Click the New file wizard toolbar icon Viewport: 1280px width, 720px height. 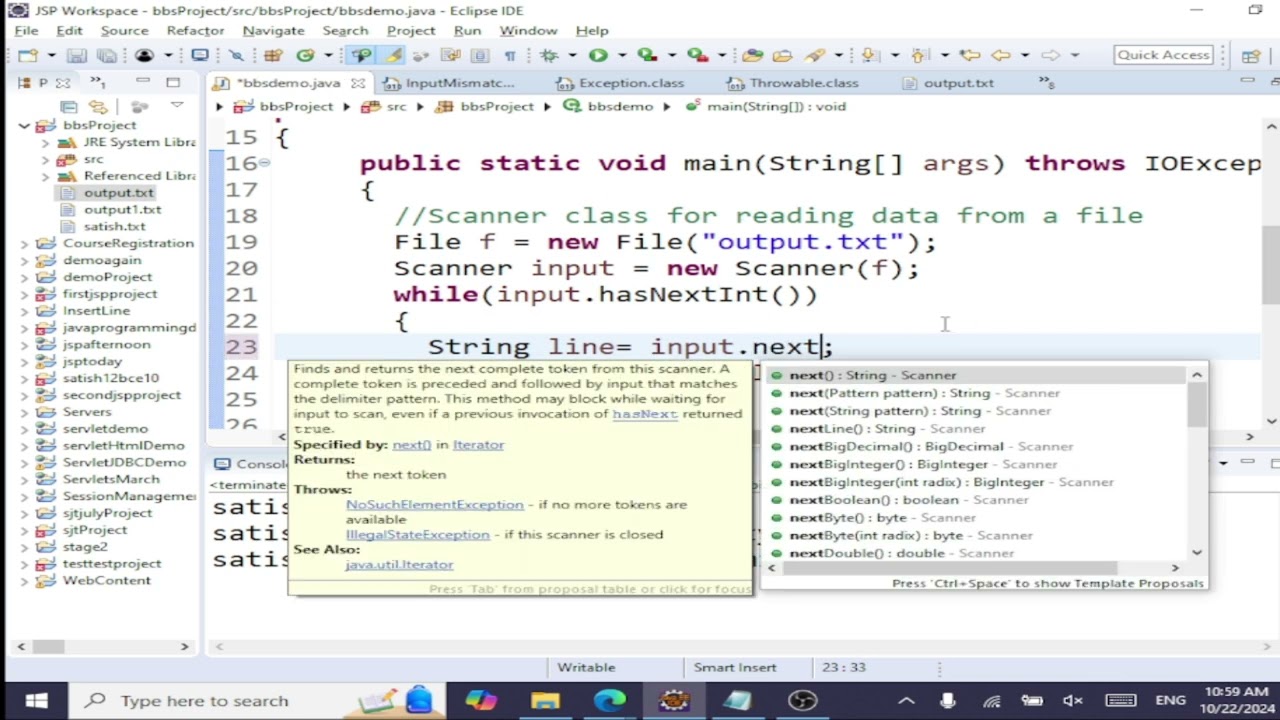point(28,56)
